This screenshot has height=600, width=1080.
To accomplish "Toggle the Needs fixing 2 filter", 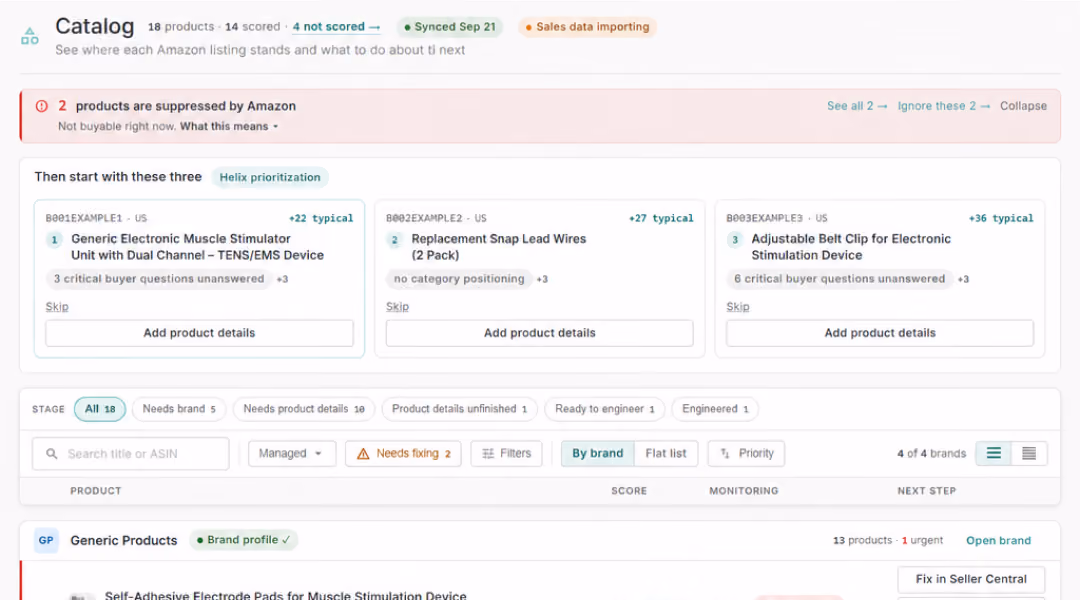I will click(x=403, y=453).
